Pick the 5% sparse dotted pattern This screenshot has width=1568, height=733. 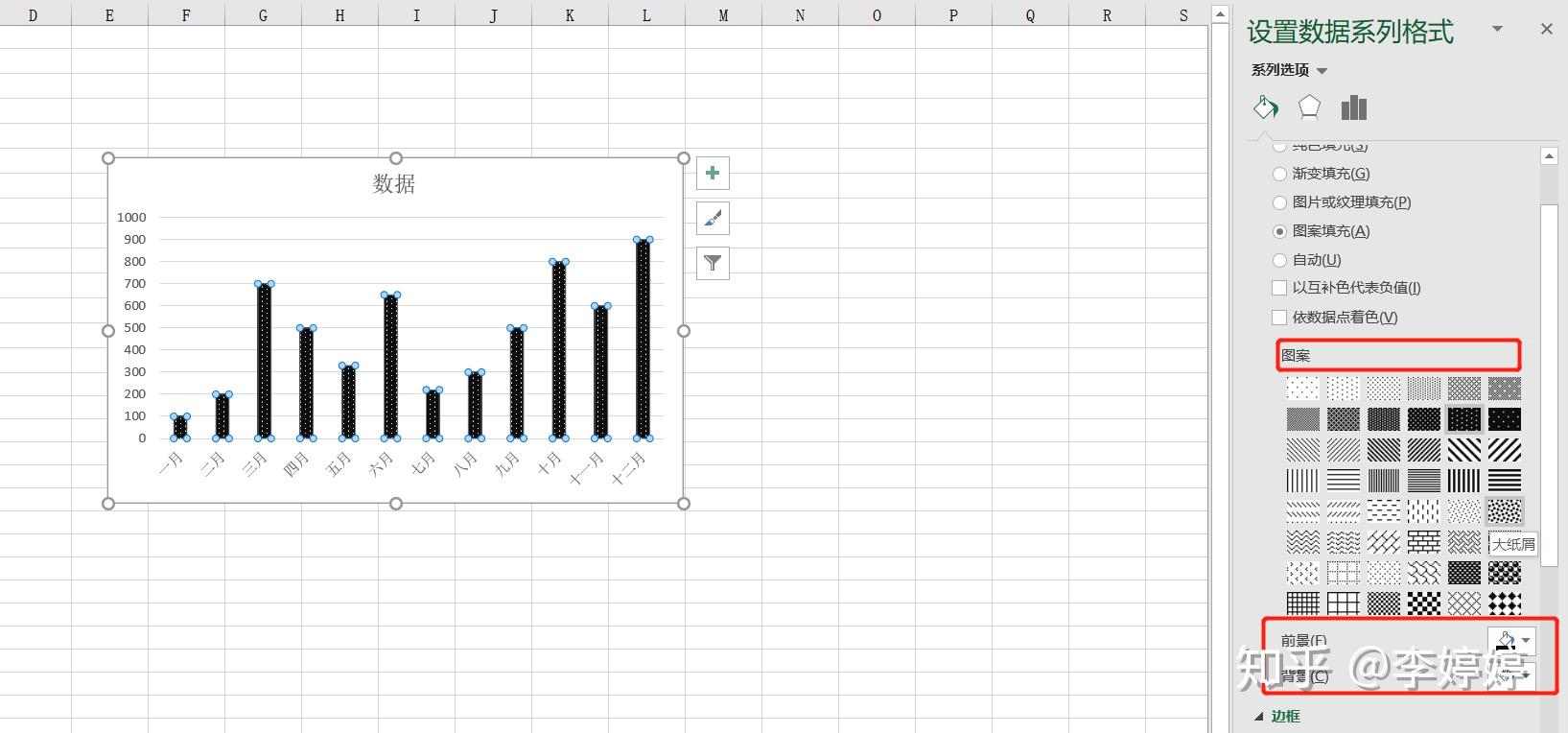1302,389
